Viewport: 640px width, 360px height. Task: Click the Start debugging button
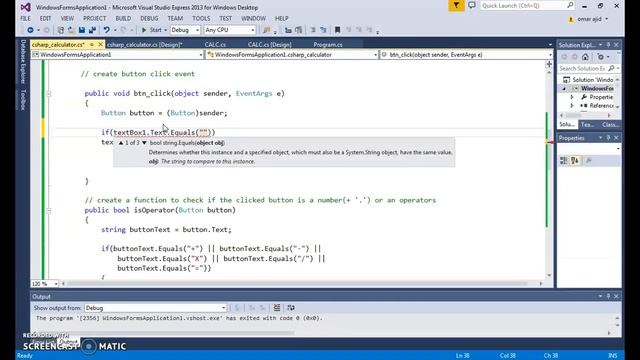[151, 30]
